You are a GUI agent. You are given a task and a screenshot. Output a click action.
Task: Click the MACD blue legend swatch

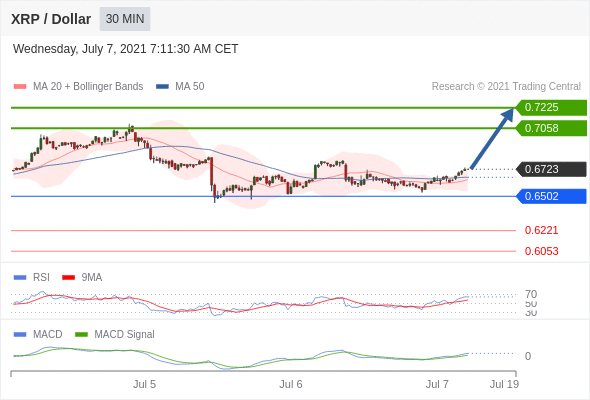20,335
